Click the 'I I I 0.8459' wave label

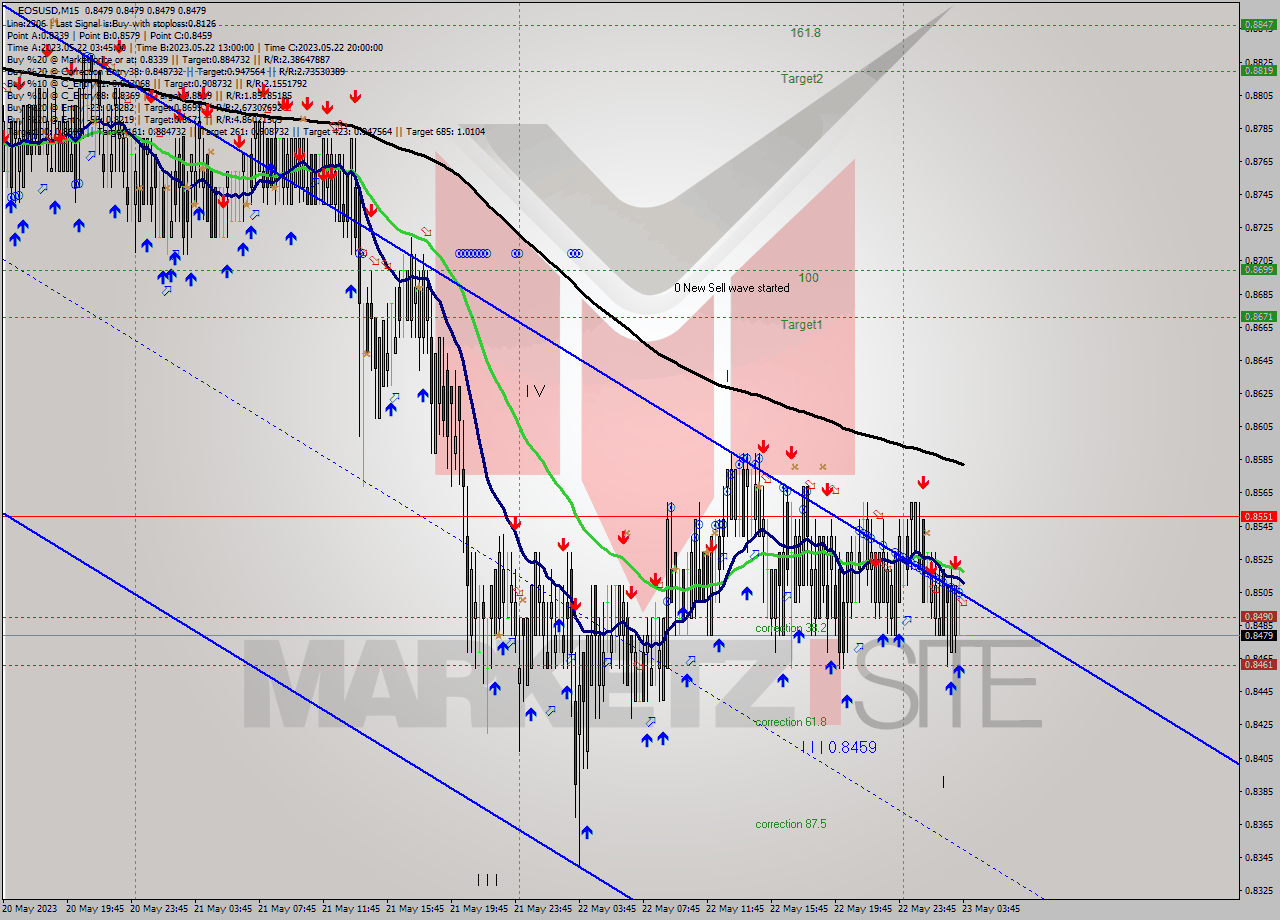pos(839,747)
